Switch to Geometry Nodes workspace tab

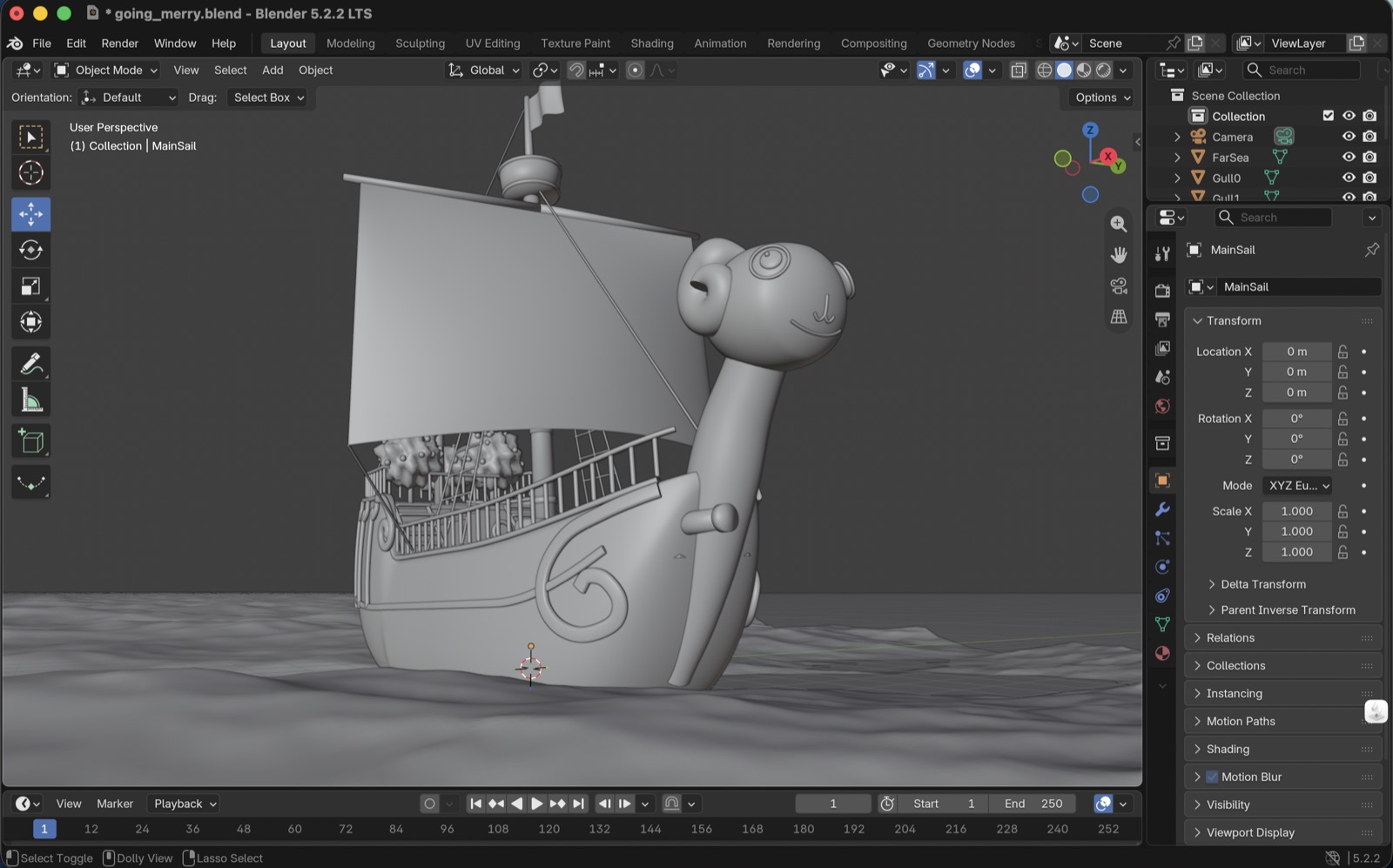(x=971, y=44)
